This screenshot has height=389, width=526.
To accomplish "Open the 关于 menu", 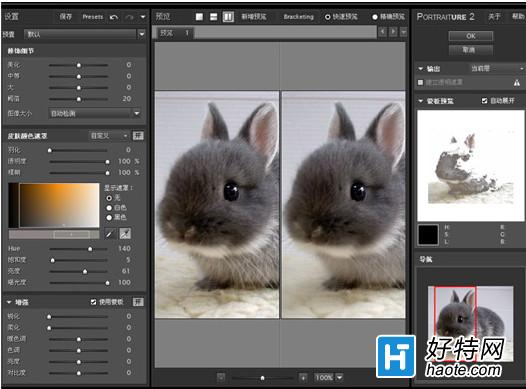I will 494,16.
